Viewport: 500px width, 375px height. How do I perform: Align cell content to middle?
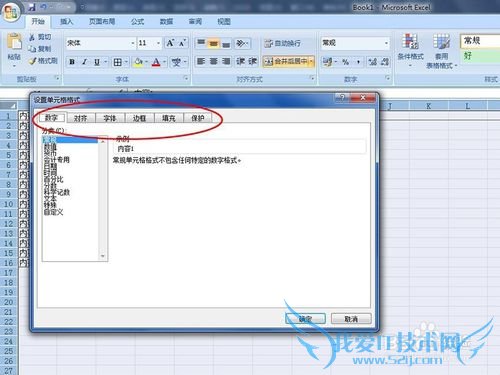point(213,43)
